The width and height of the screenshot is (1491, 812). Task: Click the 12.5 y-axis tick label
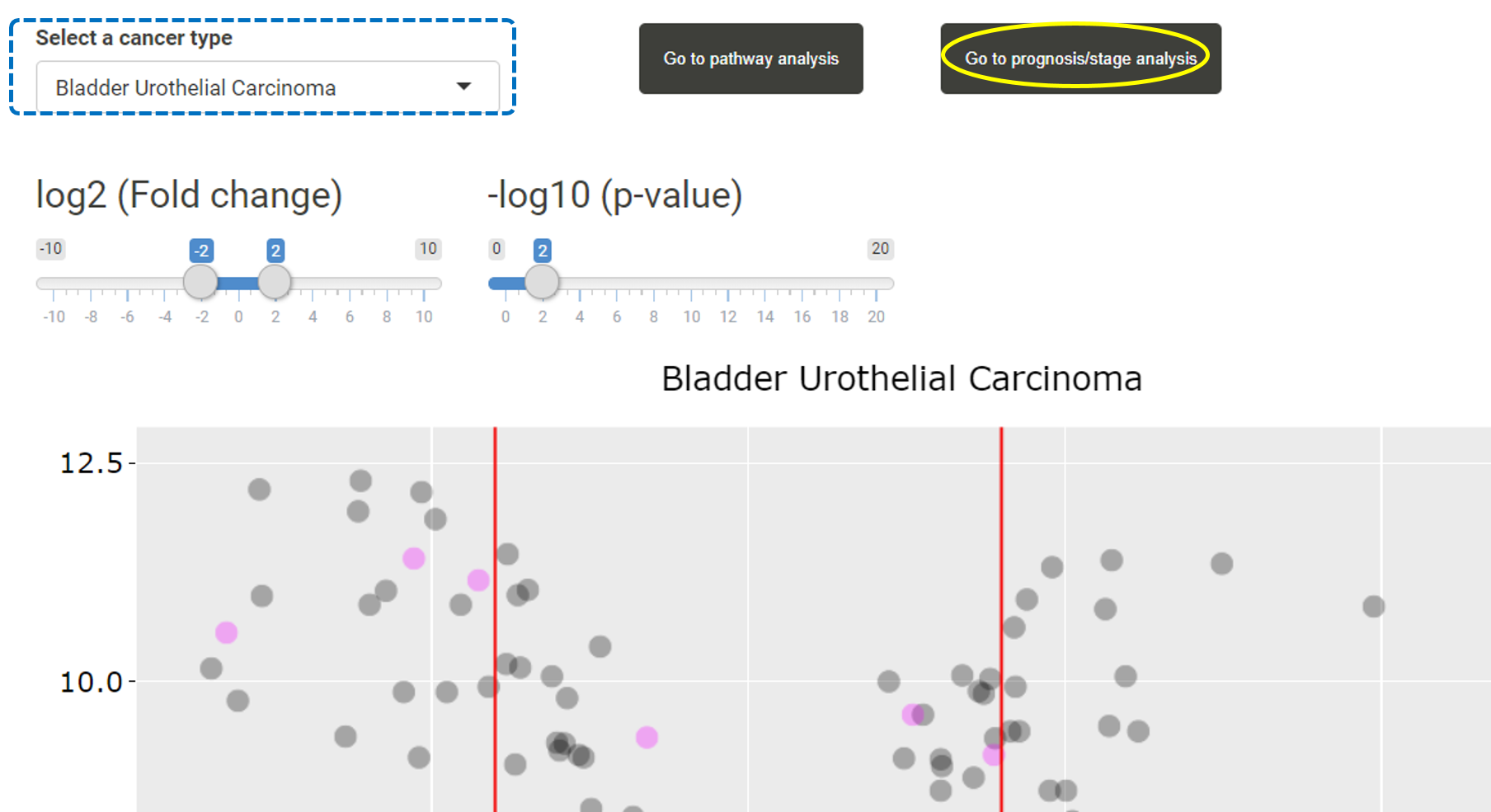[91, 462]
